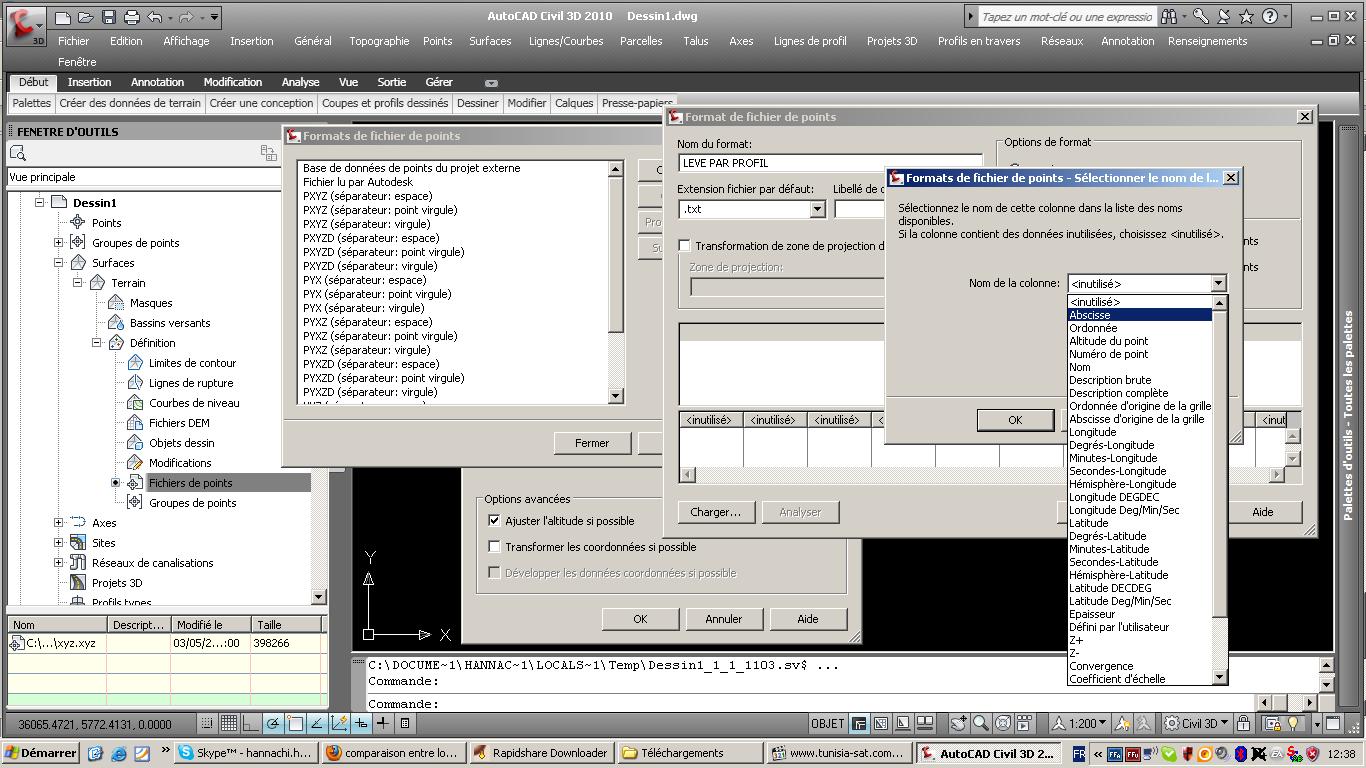Toggle object snap icon in status bar

pos(295,723)
